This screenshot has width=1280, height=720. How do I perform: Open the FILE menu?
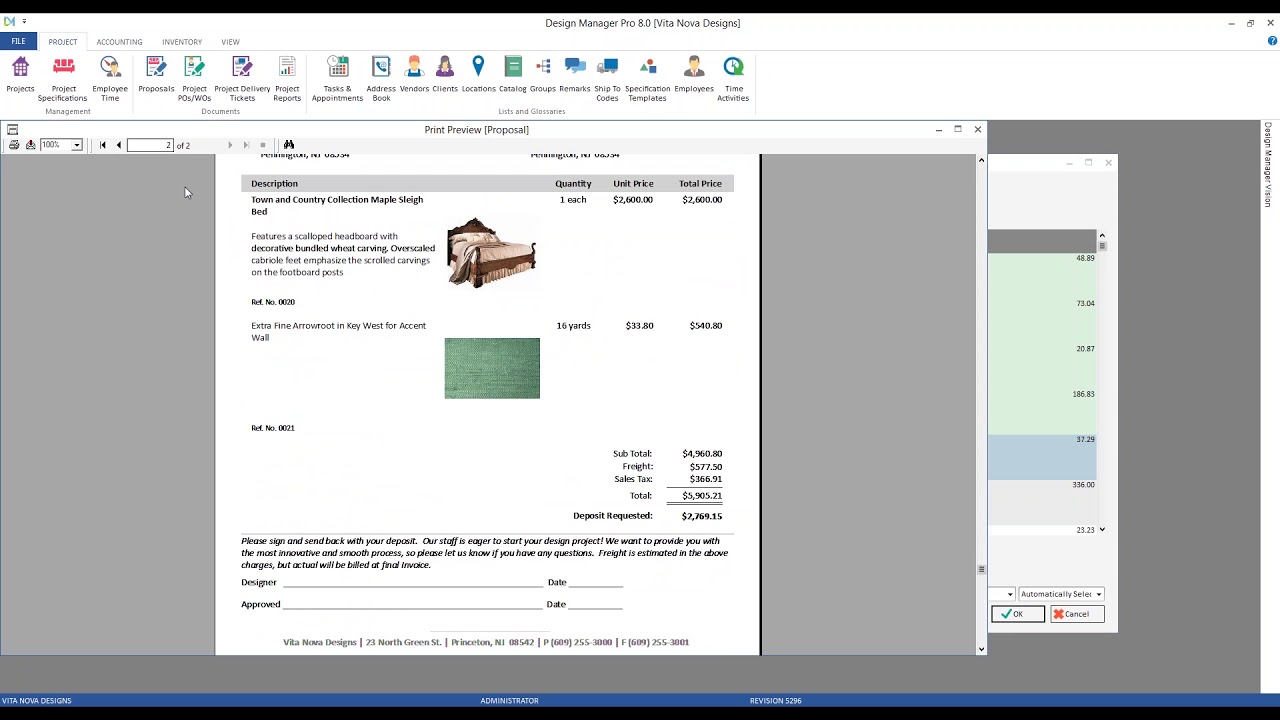pos(19,41)
